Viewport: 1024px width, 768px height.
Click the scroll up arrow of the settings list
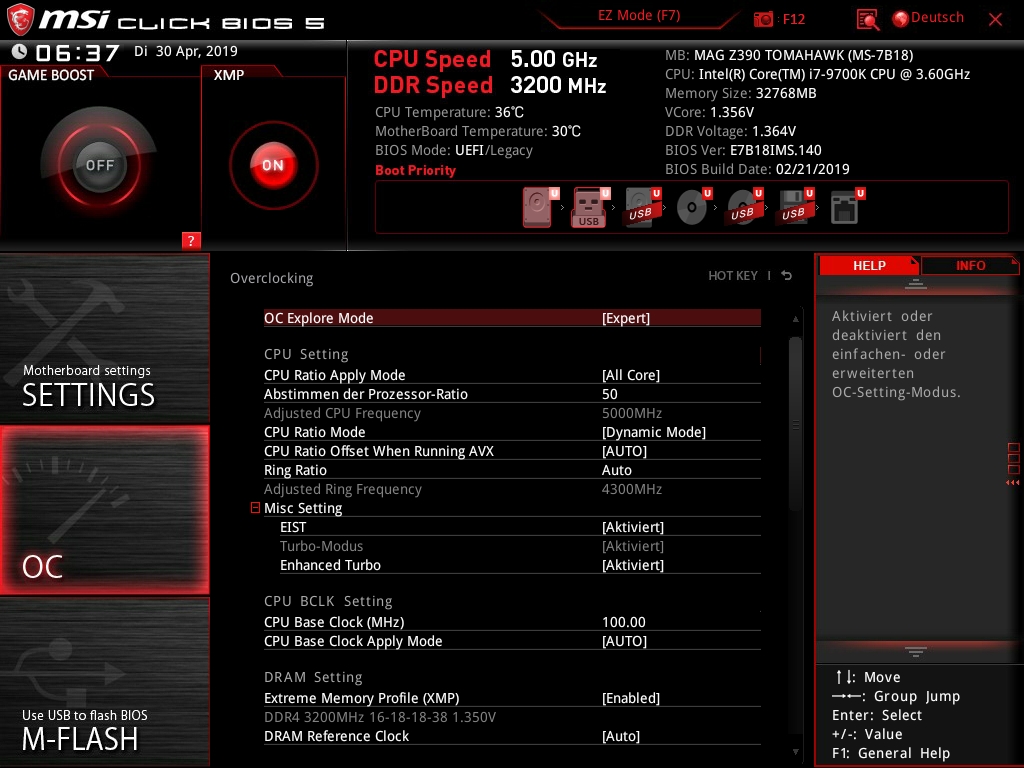tap(795, 319)
